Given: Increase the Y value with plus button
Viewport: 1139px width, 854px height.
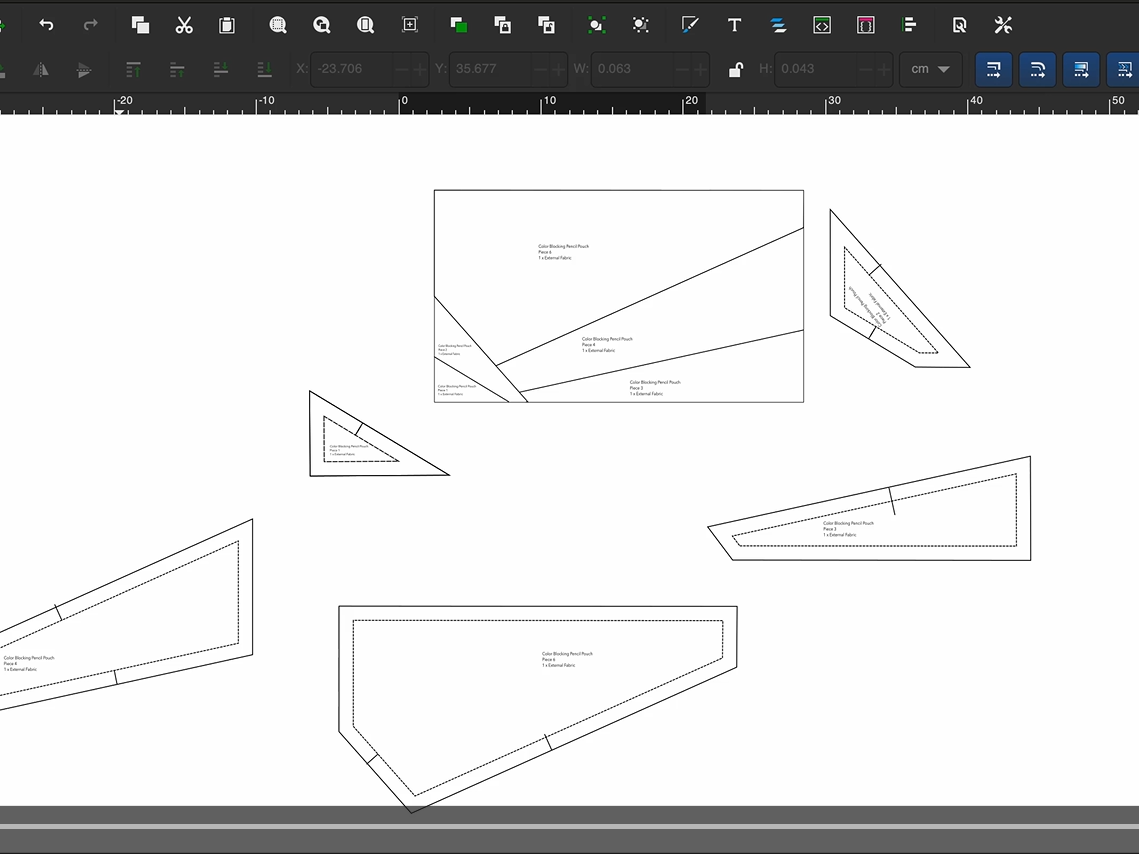Looking at the screenshot, I should coord(558,69).
